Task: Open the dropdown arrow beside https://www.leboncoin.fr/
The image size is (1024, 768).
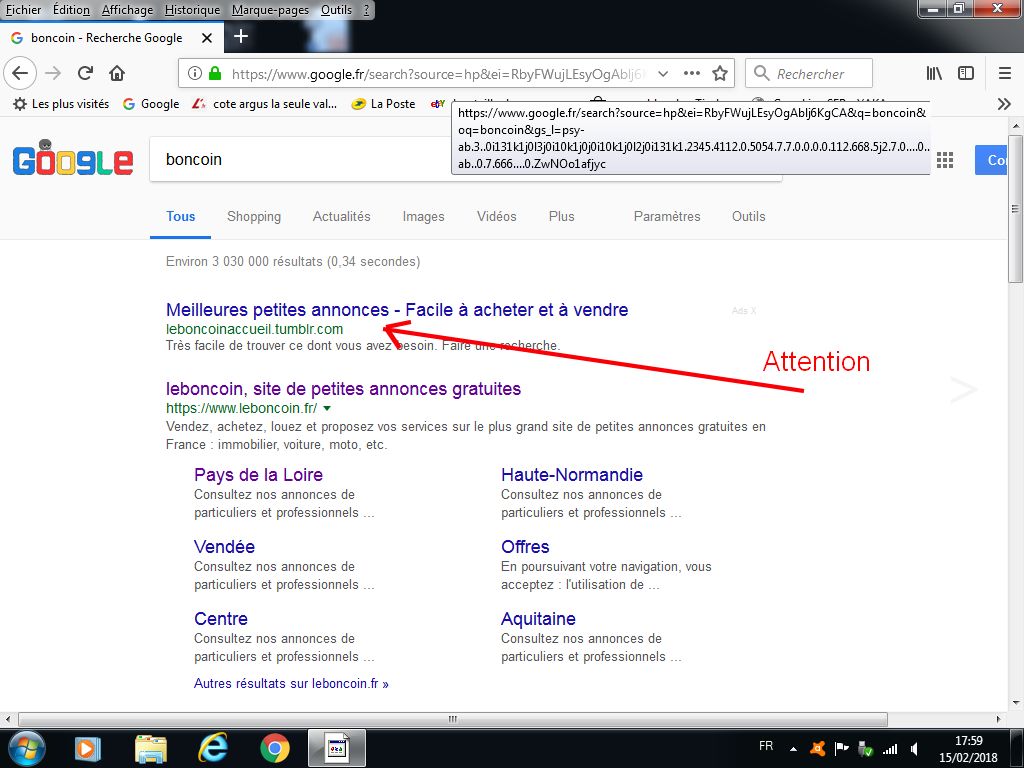Action: click(327, 408)
